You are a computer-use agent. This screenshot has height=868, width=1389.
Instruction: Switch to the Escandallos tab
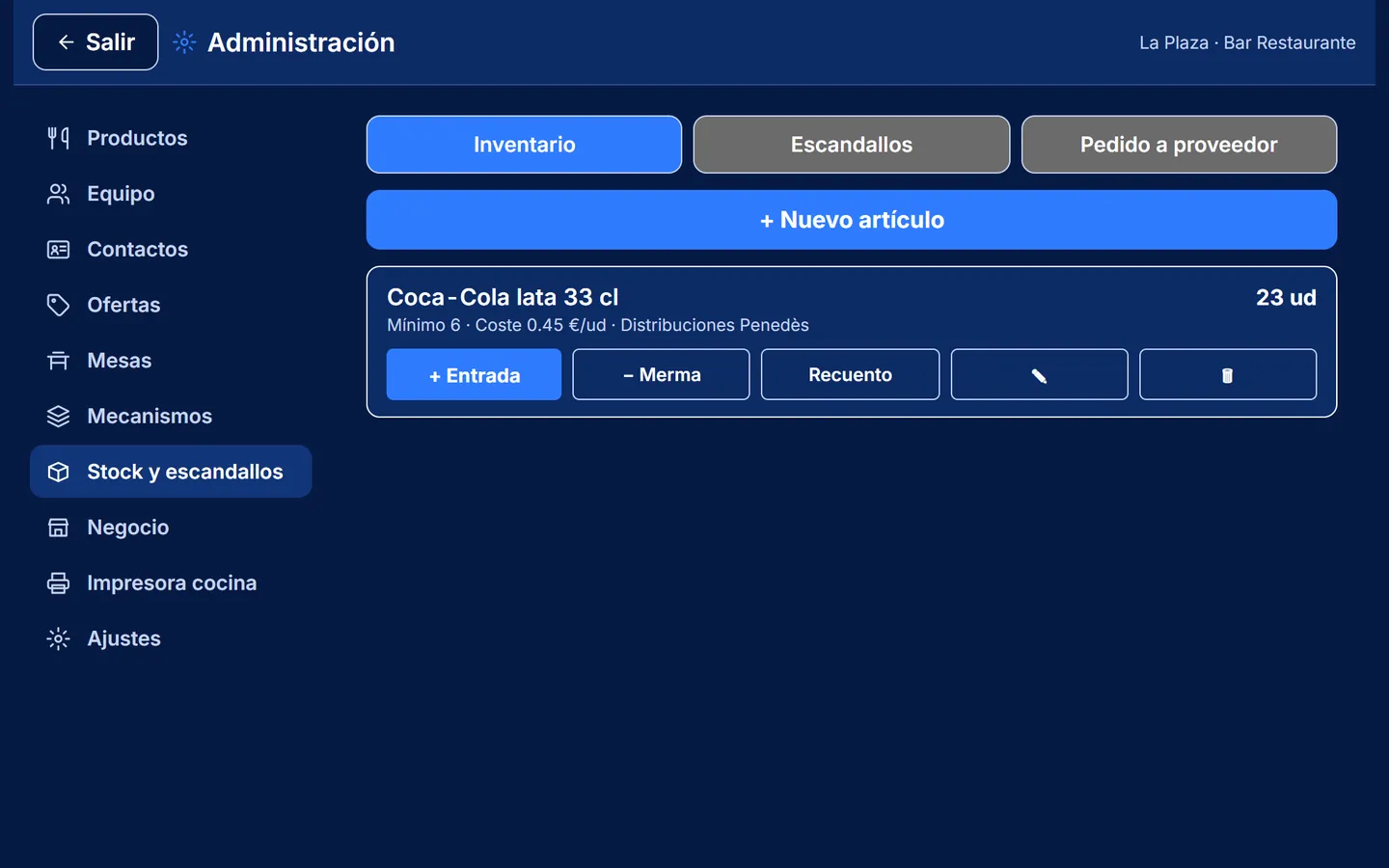click(x=852, y=145)
